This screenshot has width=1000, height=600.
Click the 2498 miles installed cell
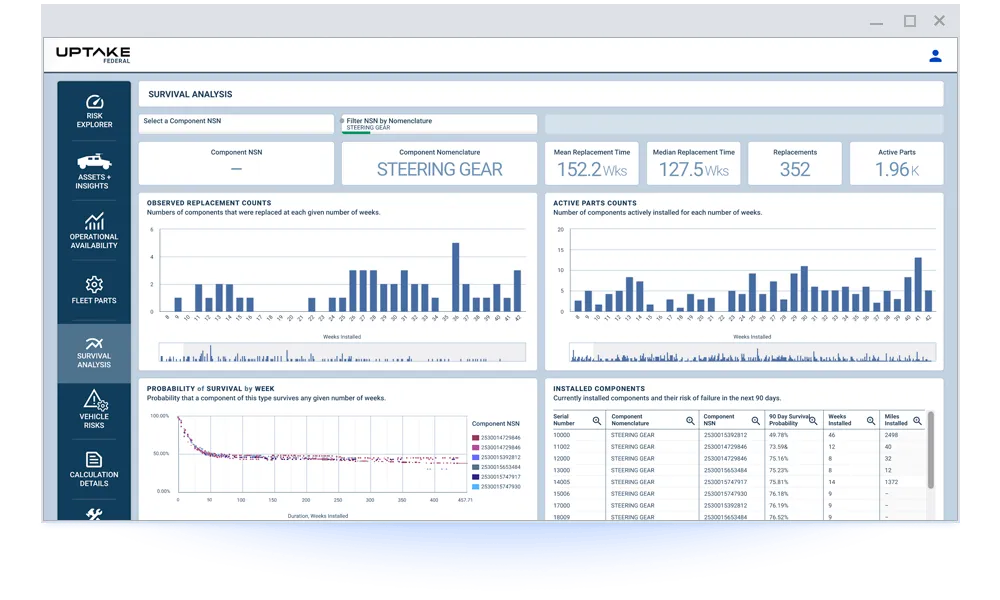891,435
